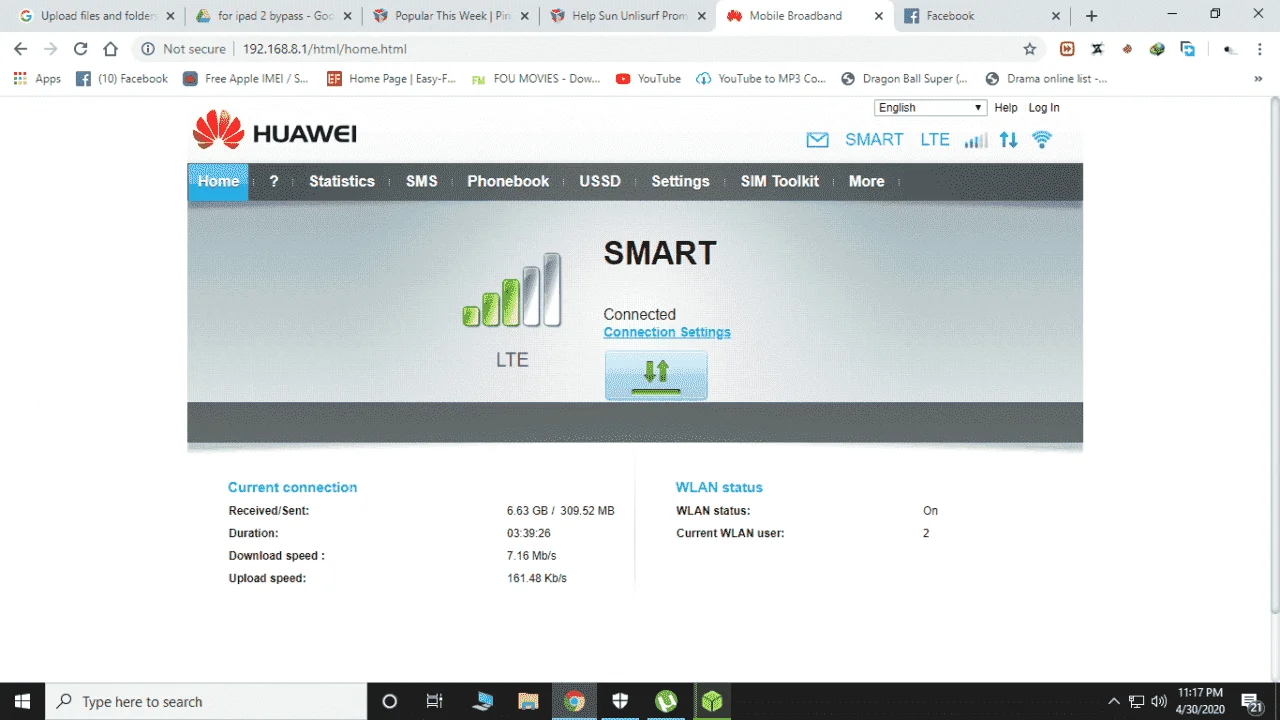This screenshot has width=1280, height=720.
Task: Click the WLAN status heading
Action: (719, 487)
